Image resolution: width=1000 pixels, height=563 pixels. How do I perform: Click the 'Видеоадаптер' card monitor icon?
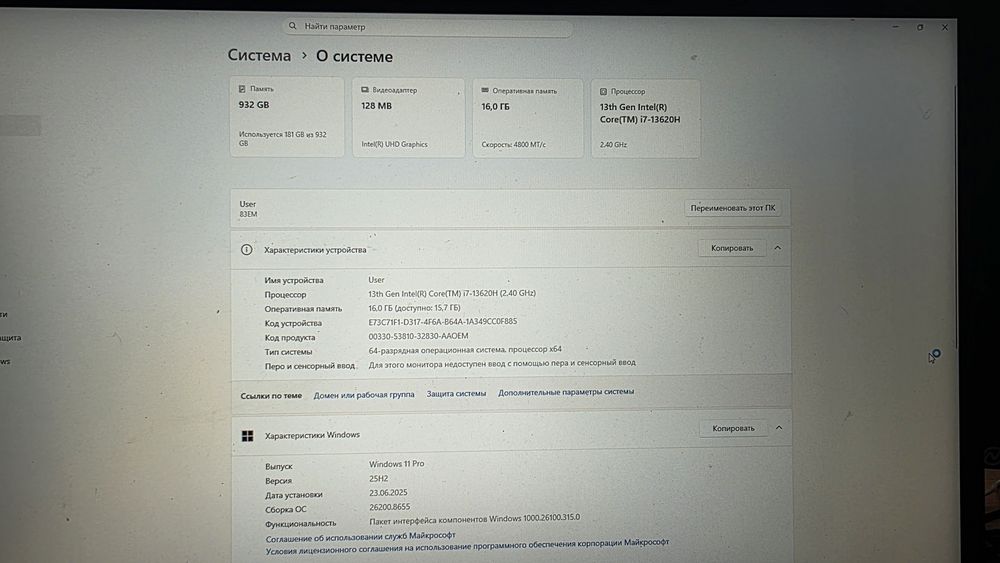coord(365,90)
